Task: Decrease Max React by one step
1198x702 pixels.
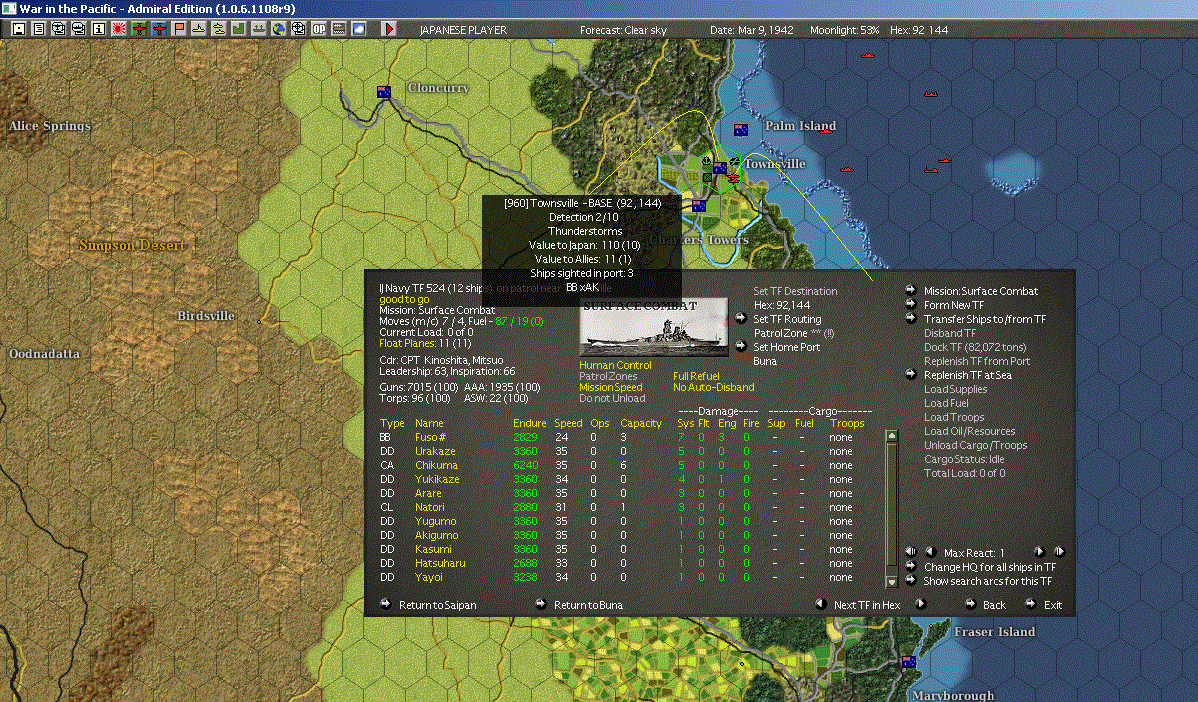Action: click(x=931, y=552)
